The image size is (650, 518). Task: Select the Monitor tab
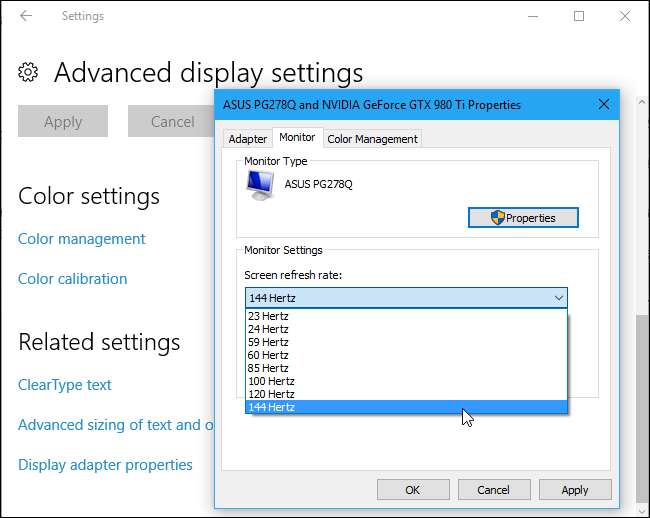(297, 138)
